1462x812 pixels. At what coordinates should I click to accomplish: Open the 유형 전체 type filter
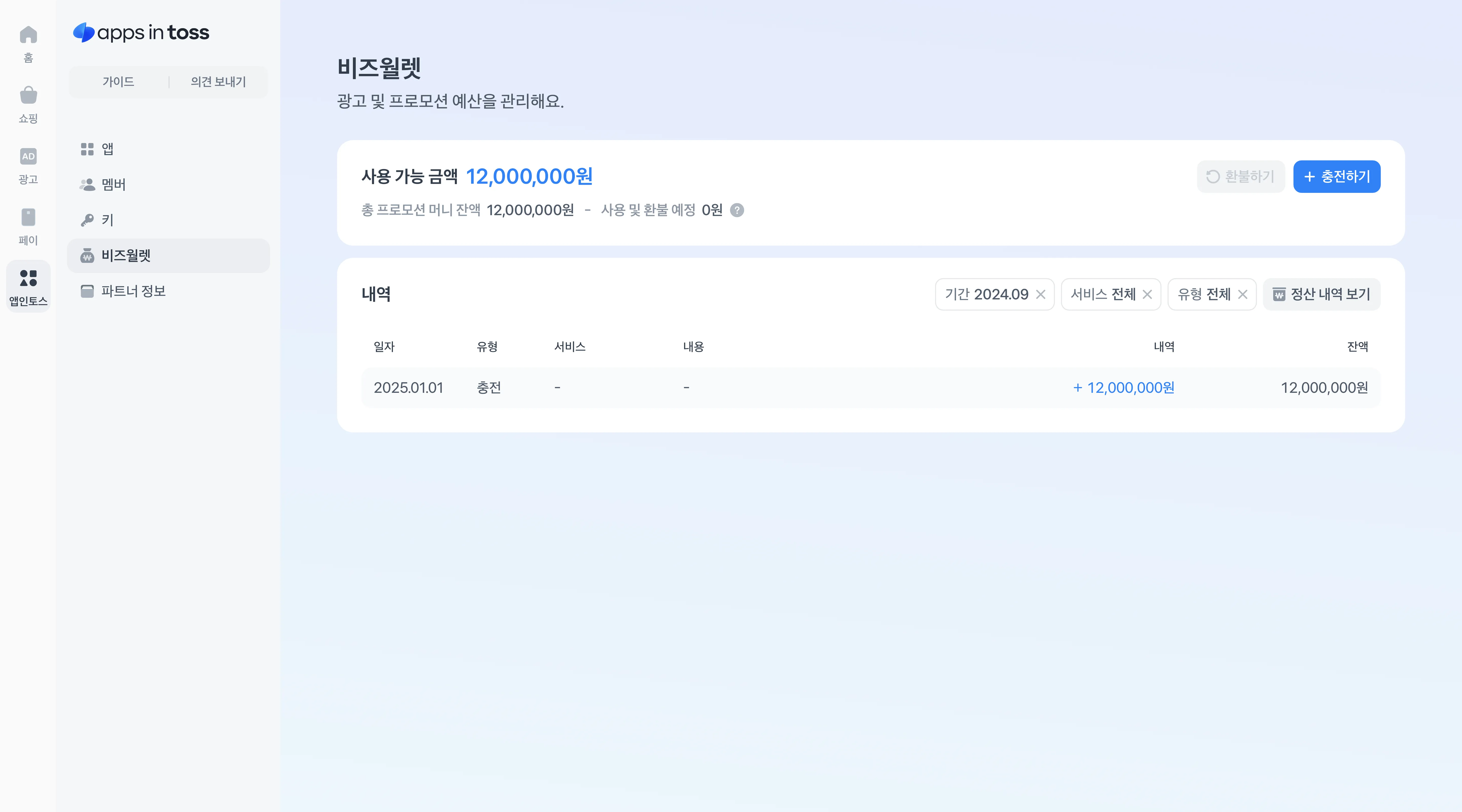coord(1204,294)
